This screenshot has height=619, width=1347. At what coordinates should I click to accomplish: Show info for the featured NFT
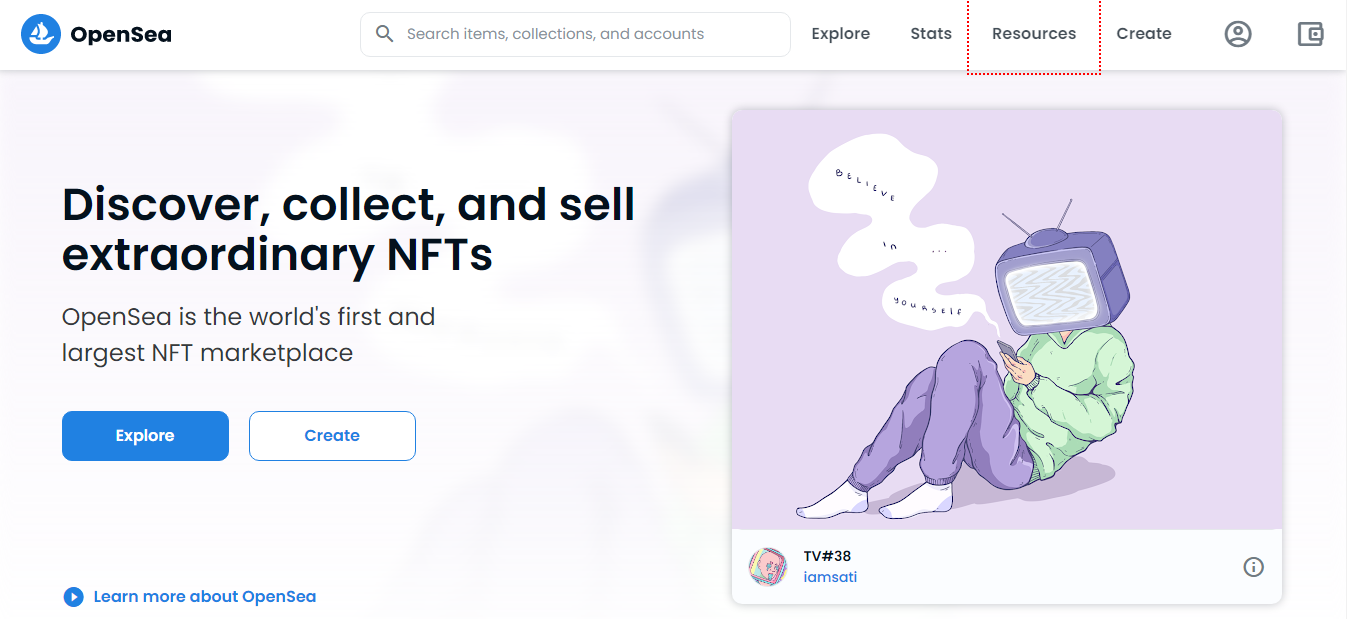1253,567
